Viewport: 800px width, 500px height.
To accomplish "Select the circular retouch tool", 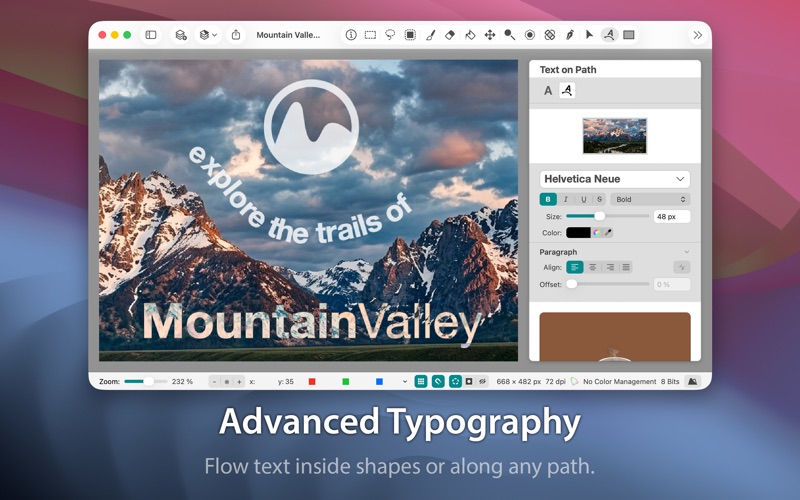I will [x=530, y=35].
